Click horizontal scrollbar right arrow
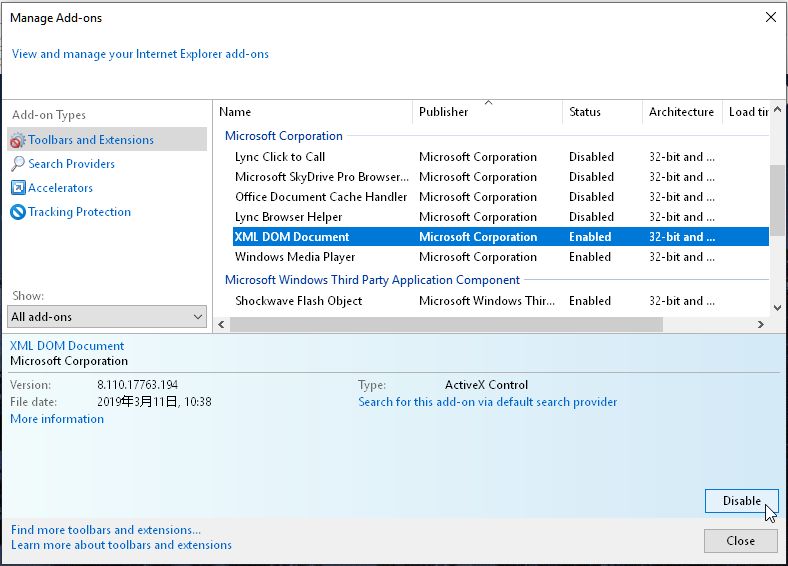The image size is (788, 566). coord(761,325)
